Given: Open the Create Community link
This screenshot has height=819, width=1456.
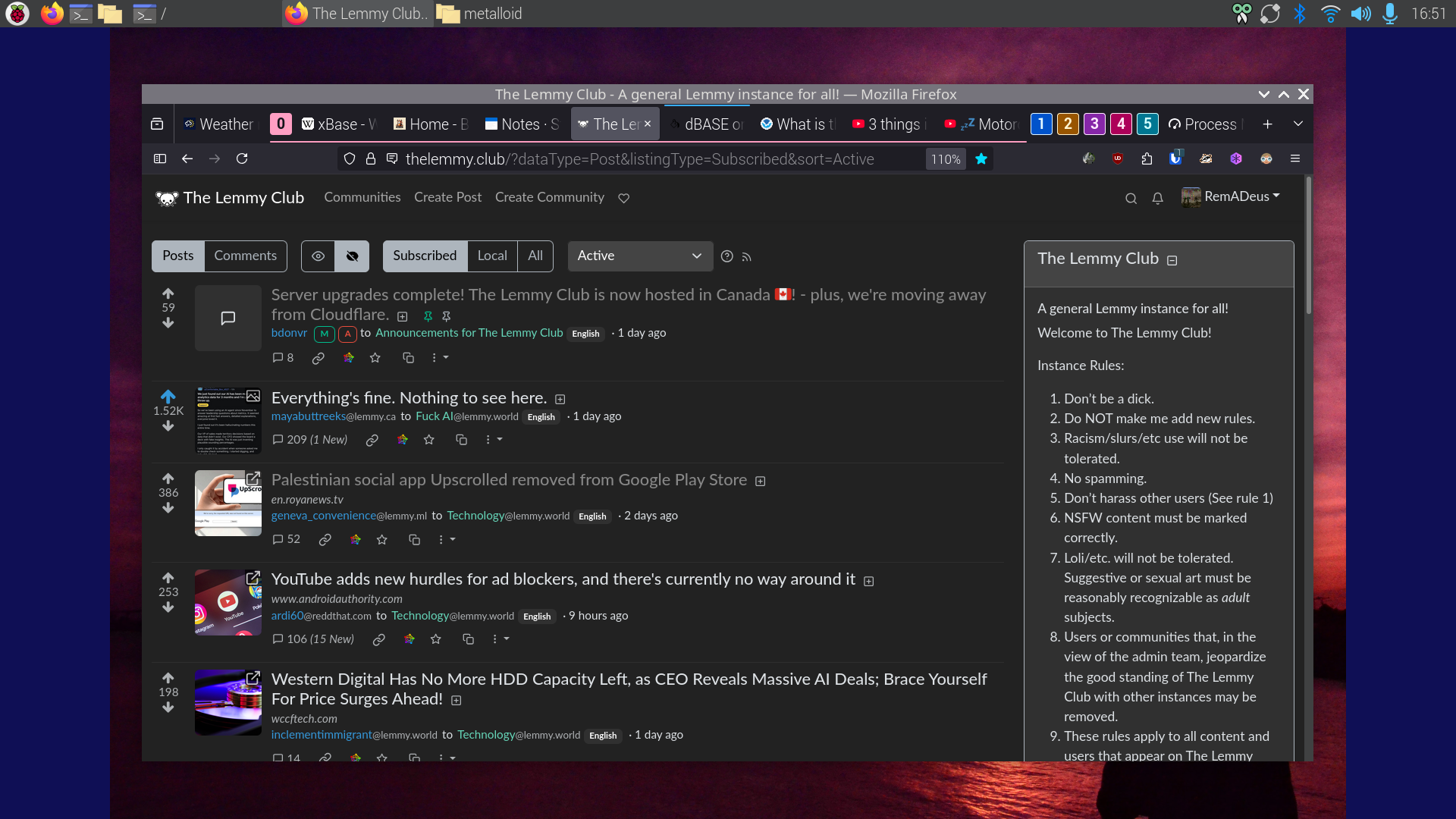Looking at the screenshot, I should (550, 197).
